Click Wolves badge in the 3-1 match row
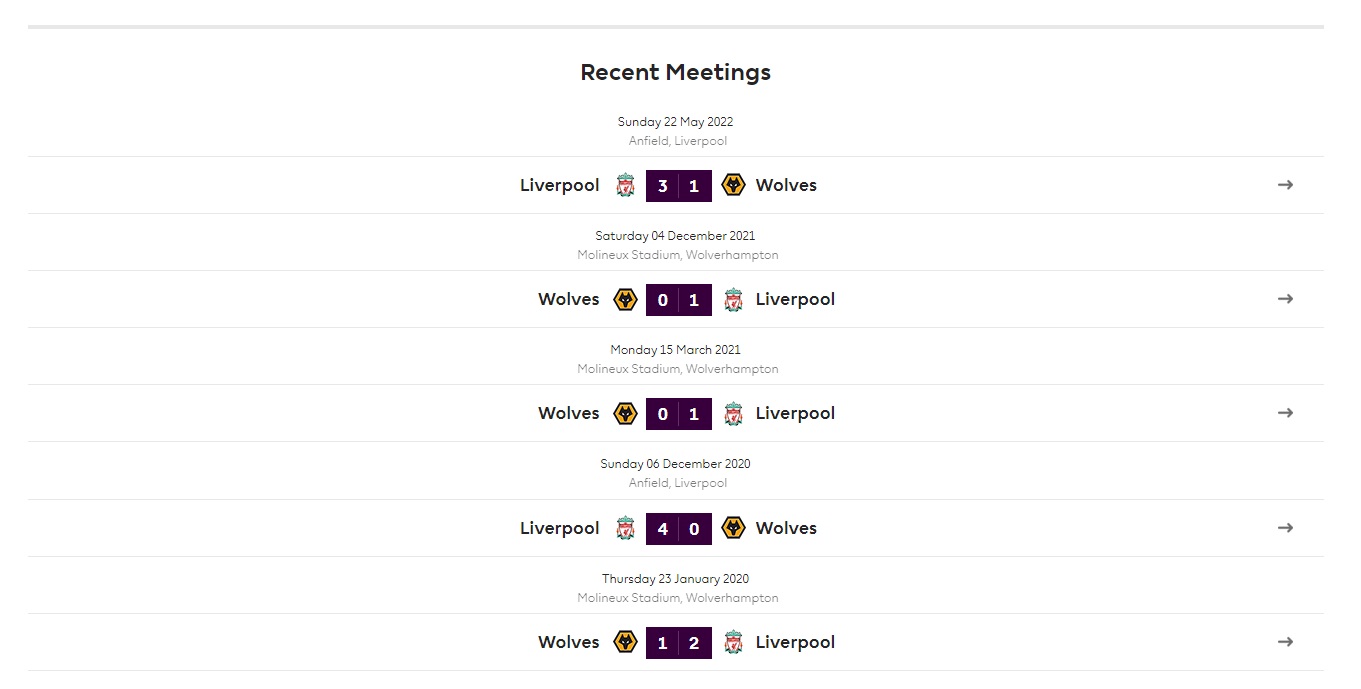 [x=733, y=185]
